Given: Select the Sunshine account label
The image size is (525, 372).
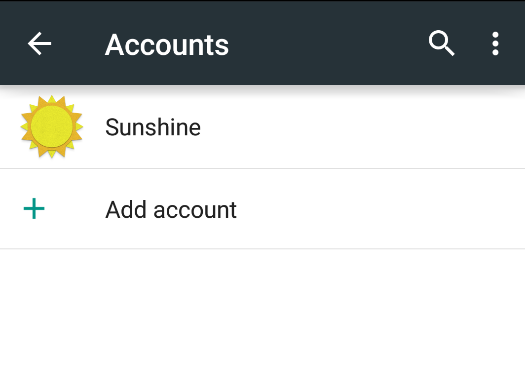Looking at the screenshot, I should tap(153, 127).
